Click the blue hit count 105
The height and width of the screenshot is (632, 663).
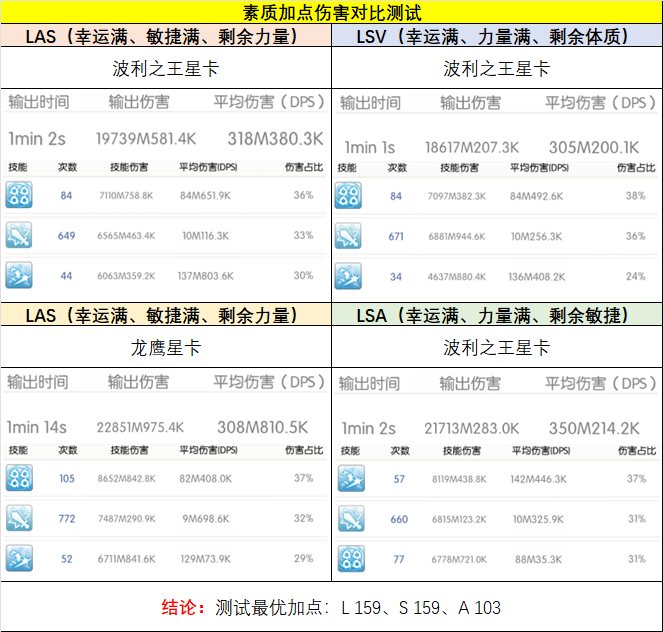tap(67, 479)
